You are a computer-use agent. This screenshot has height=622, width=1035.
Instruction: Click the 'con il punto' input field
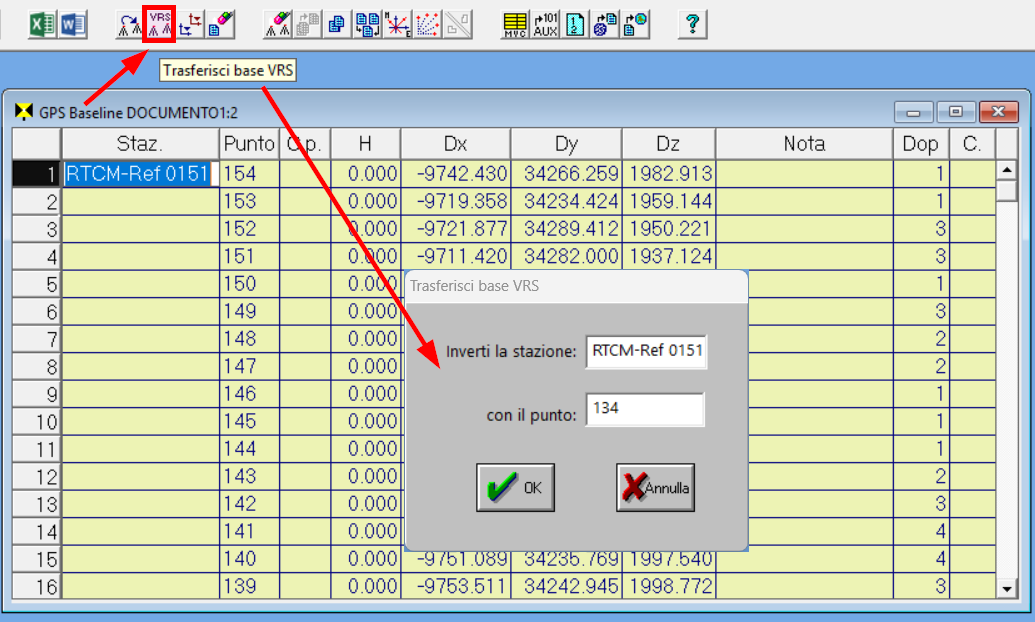645,409
